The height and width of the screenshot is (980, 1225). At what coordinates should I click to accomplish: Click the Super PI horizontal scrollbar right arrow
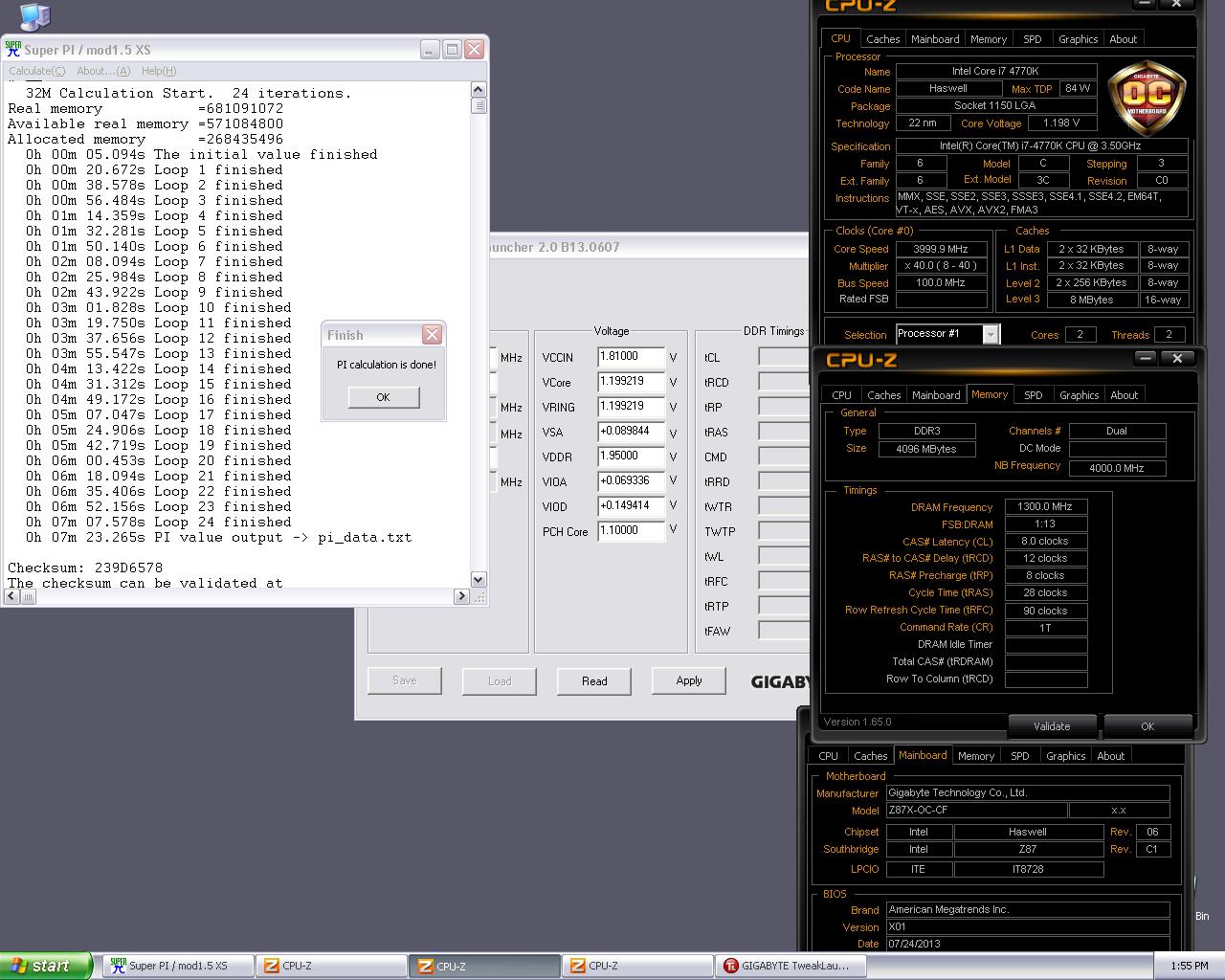pos(461,596)
